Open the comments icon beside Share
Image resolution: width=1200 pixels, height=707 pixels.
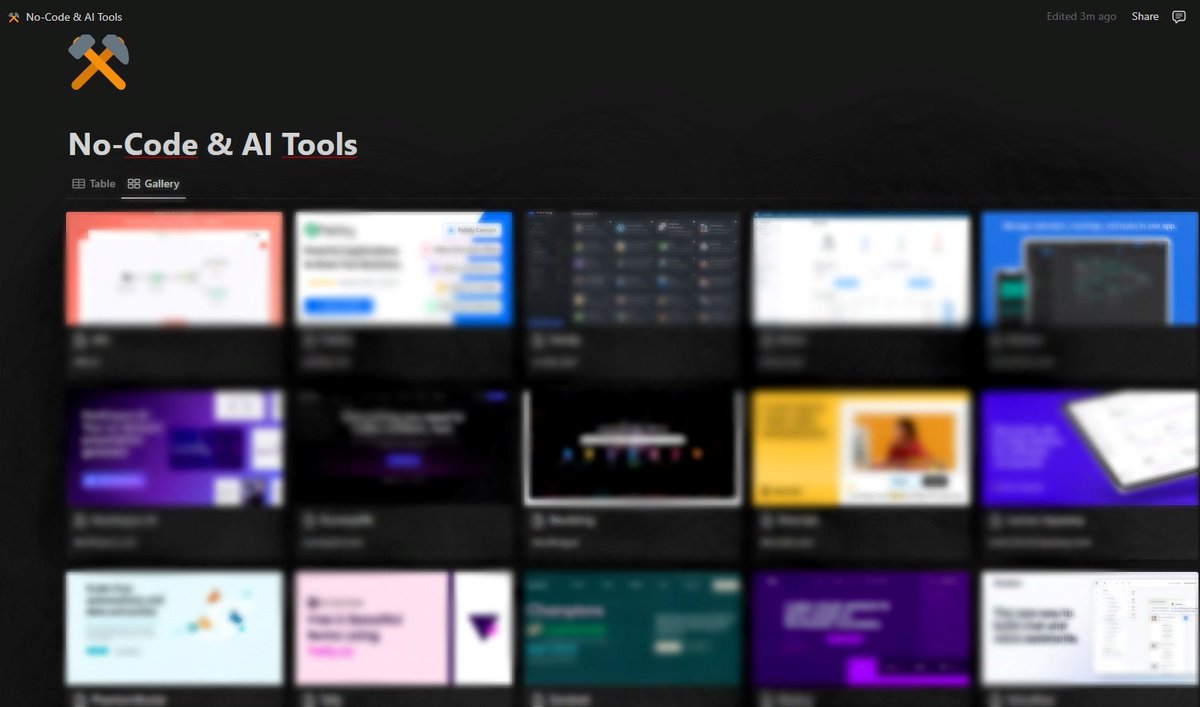pyautogui.click(x=1179, y=16)
